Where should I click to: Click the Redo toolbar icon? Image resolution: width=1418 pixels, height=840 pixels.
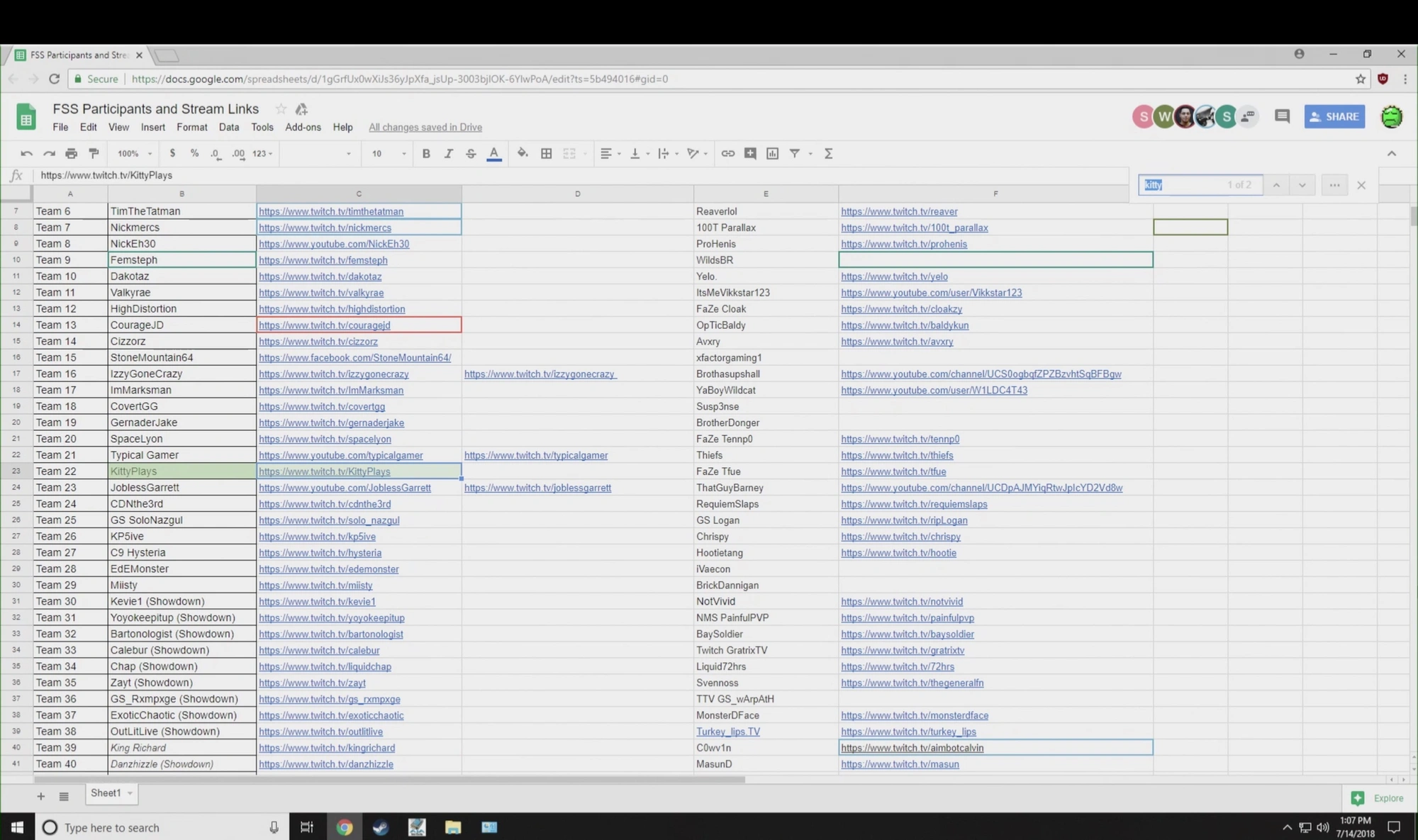click(49, 153)
